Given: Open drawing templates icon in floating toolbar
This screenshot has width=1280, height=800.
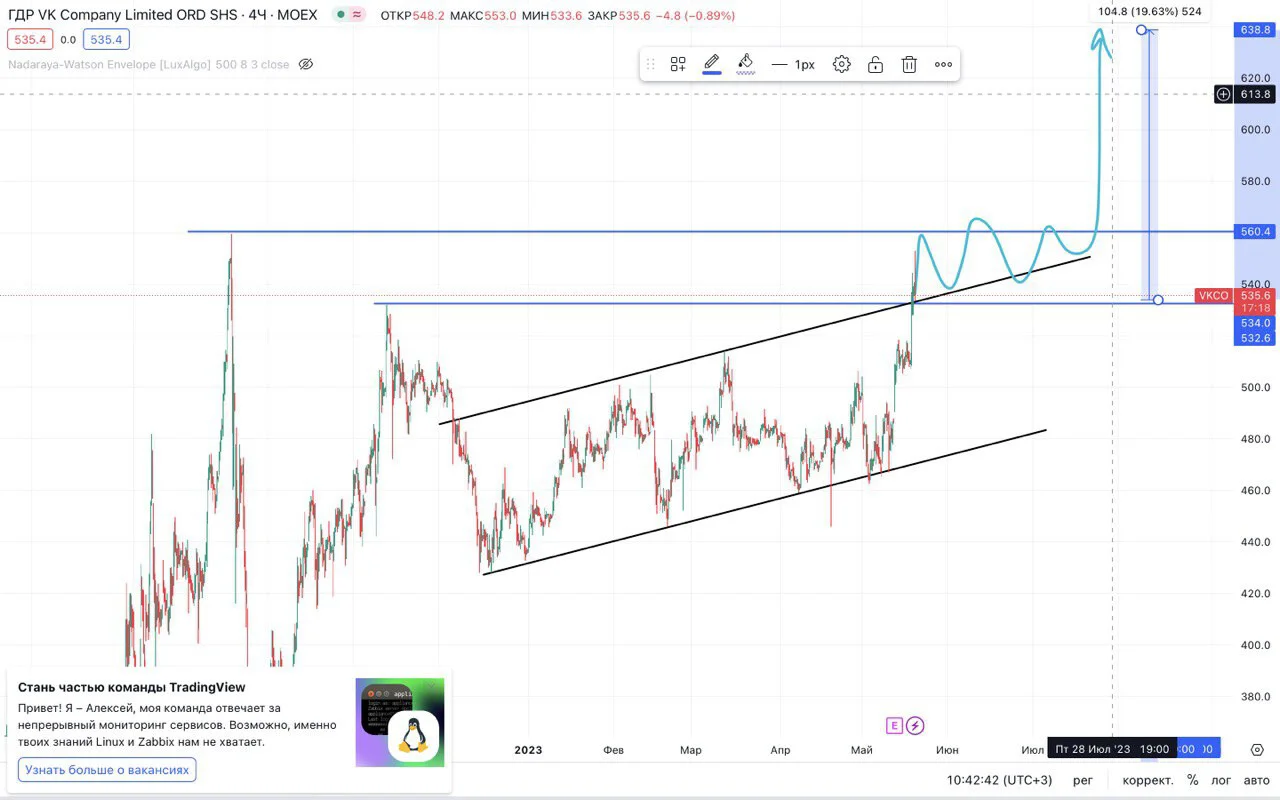Looking at the screenshot, I should 678,64.
